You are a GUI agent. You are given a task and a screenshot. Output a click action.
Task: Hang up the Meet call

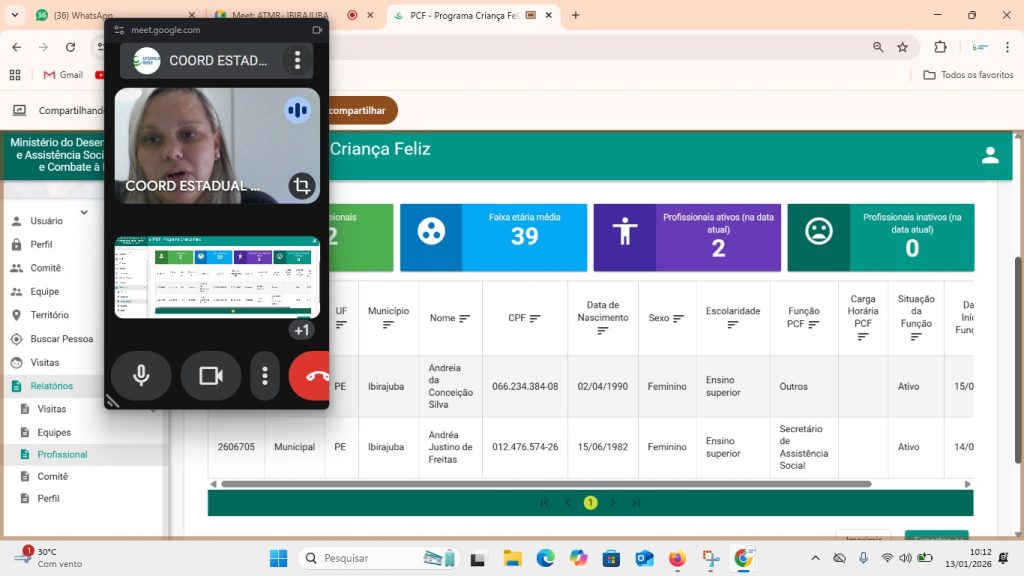point(312,376)
